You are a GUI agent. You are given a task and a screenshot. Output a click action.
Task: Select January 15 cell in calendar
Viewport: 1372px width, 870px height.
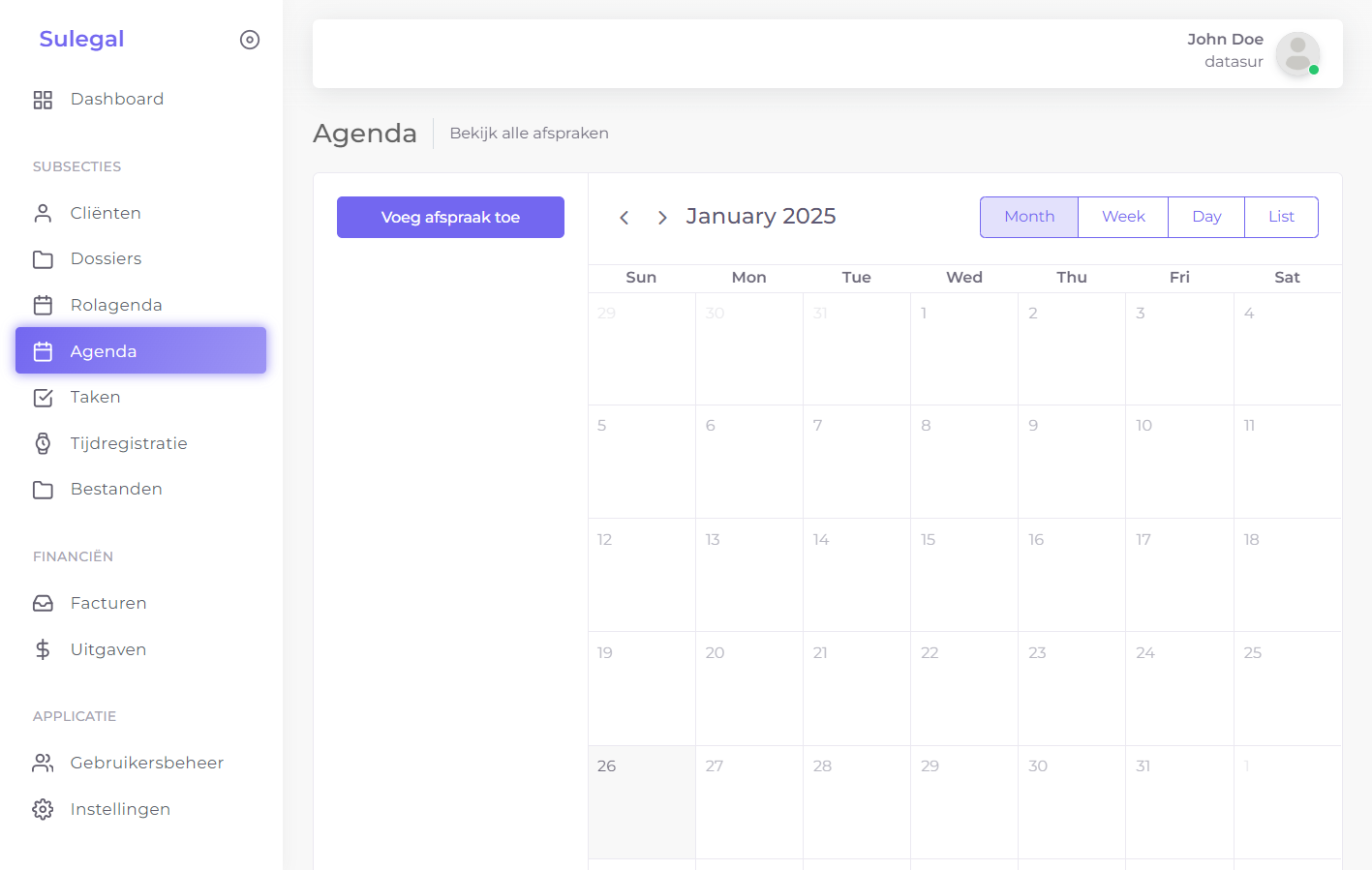click(963, 575)
